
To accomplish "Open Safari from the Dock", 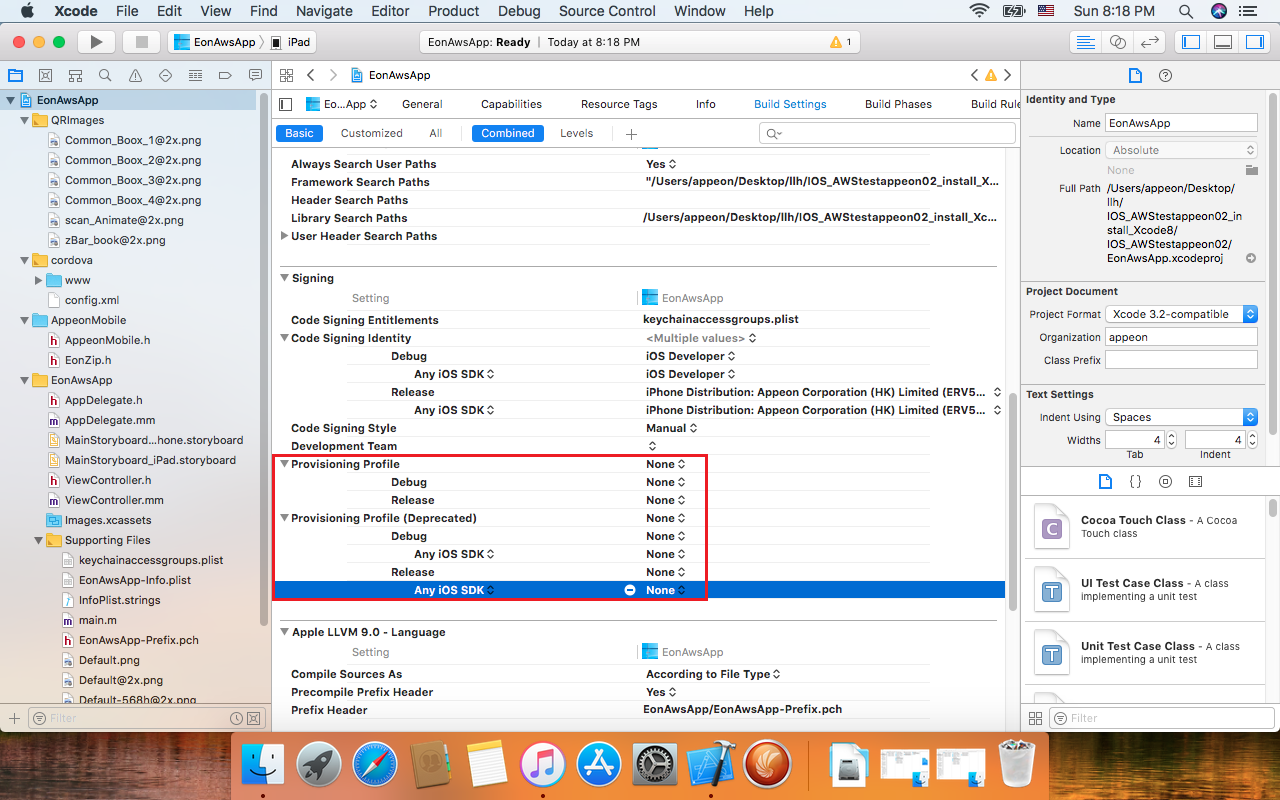I will click(x=375, y=766).
